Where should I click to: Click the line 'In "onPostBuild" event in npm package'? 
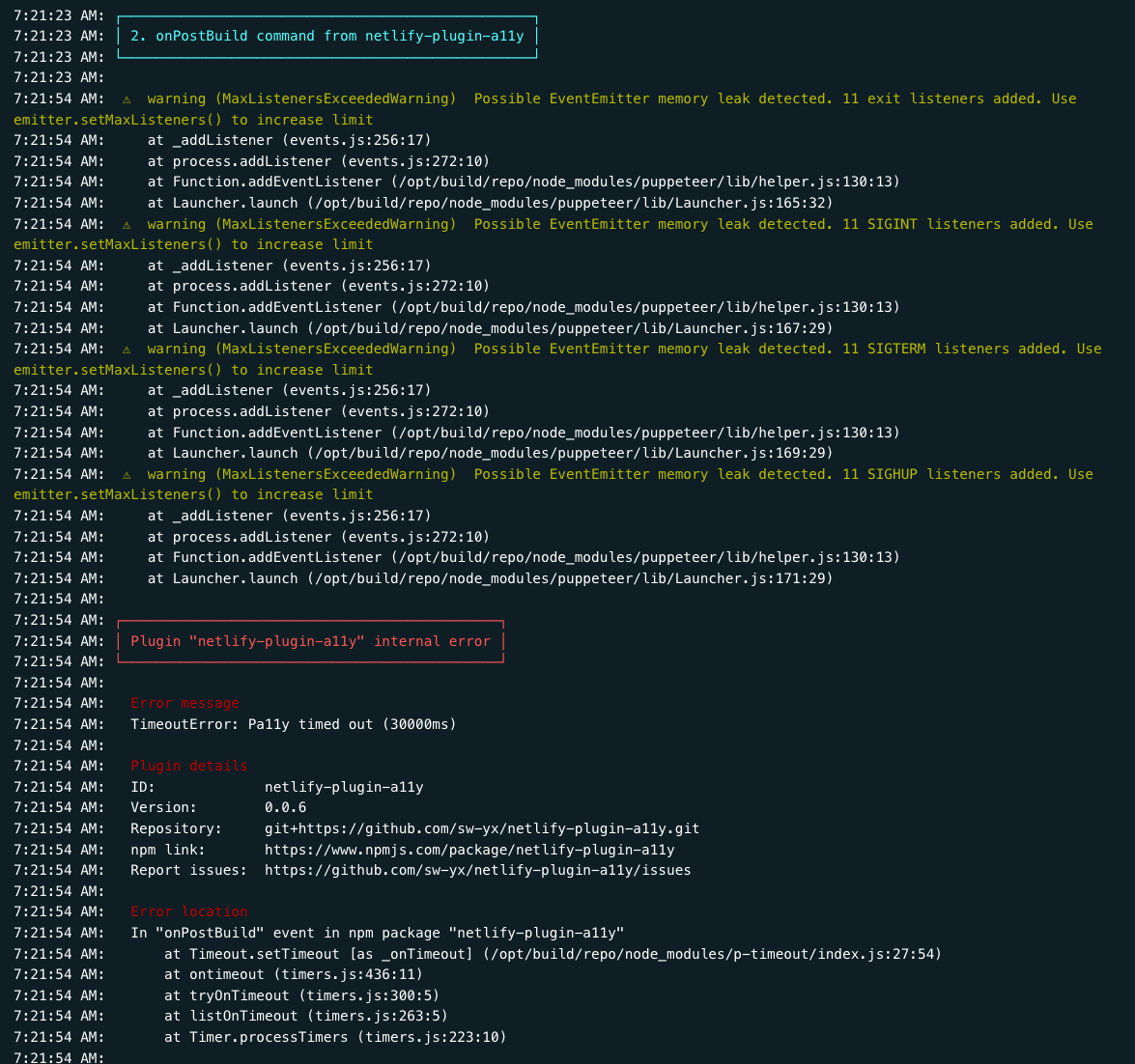377,933
